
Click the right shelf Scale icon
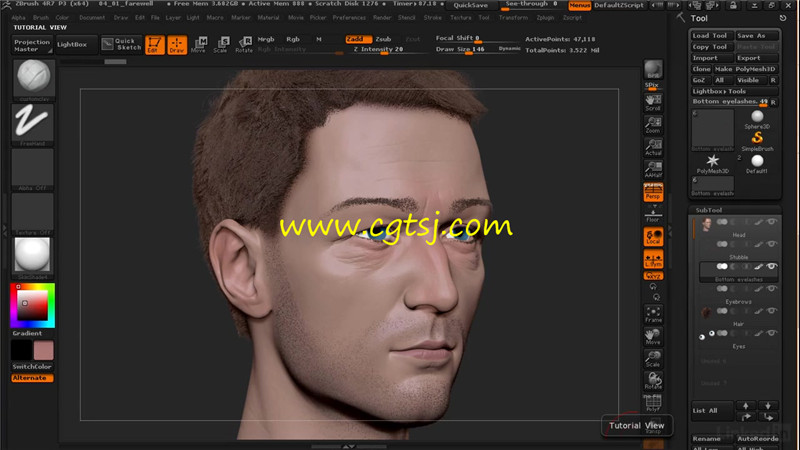[x=653, y=359]
